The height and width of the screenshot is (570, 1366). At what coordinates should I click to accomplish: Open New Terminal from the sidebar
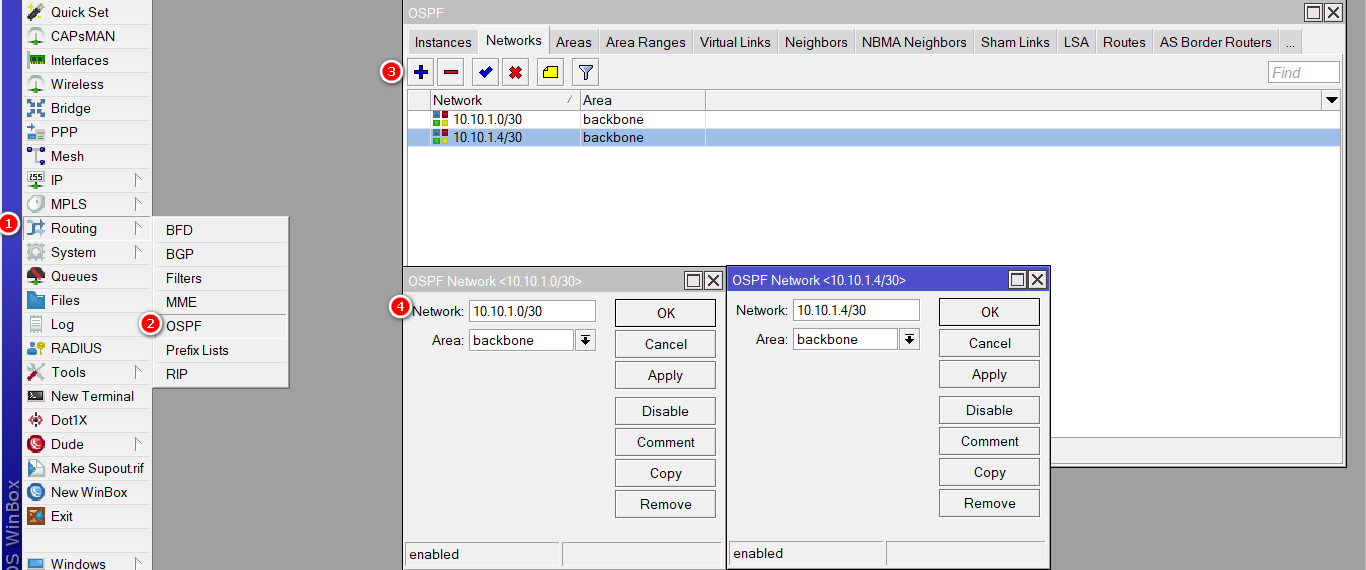tap(92, 396)
